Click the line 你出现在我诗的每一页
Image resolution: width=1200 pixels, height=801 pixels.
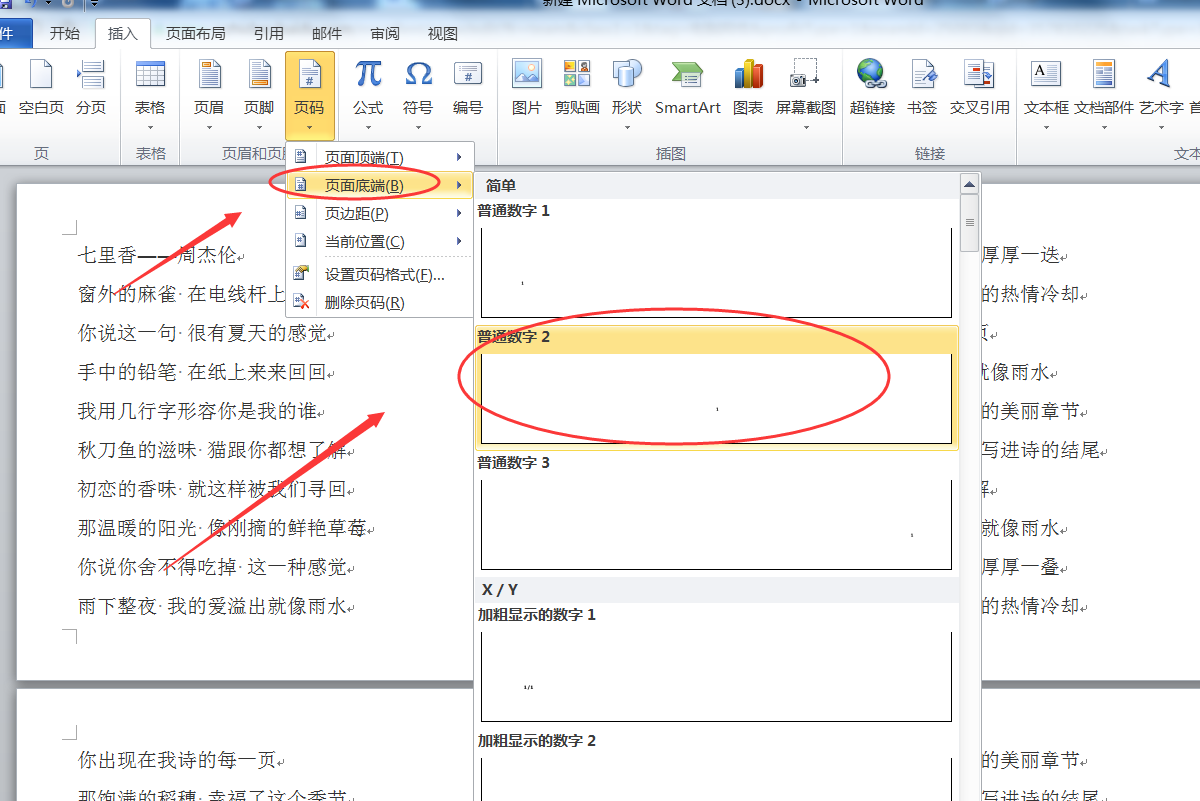pyautogui.click(x=177, y=760)
